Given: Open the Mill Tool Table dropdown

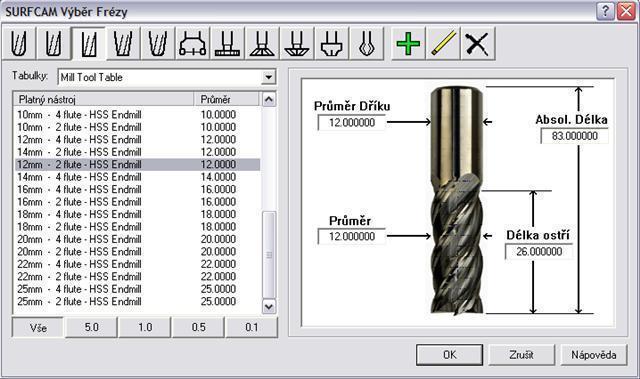Looking at the screenshot, I should (x=268, y=77).
